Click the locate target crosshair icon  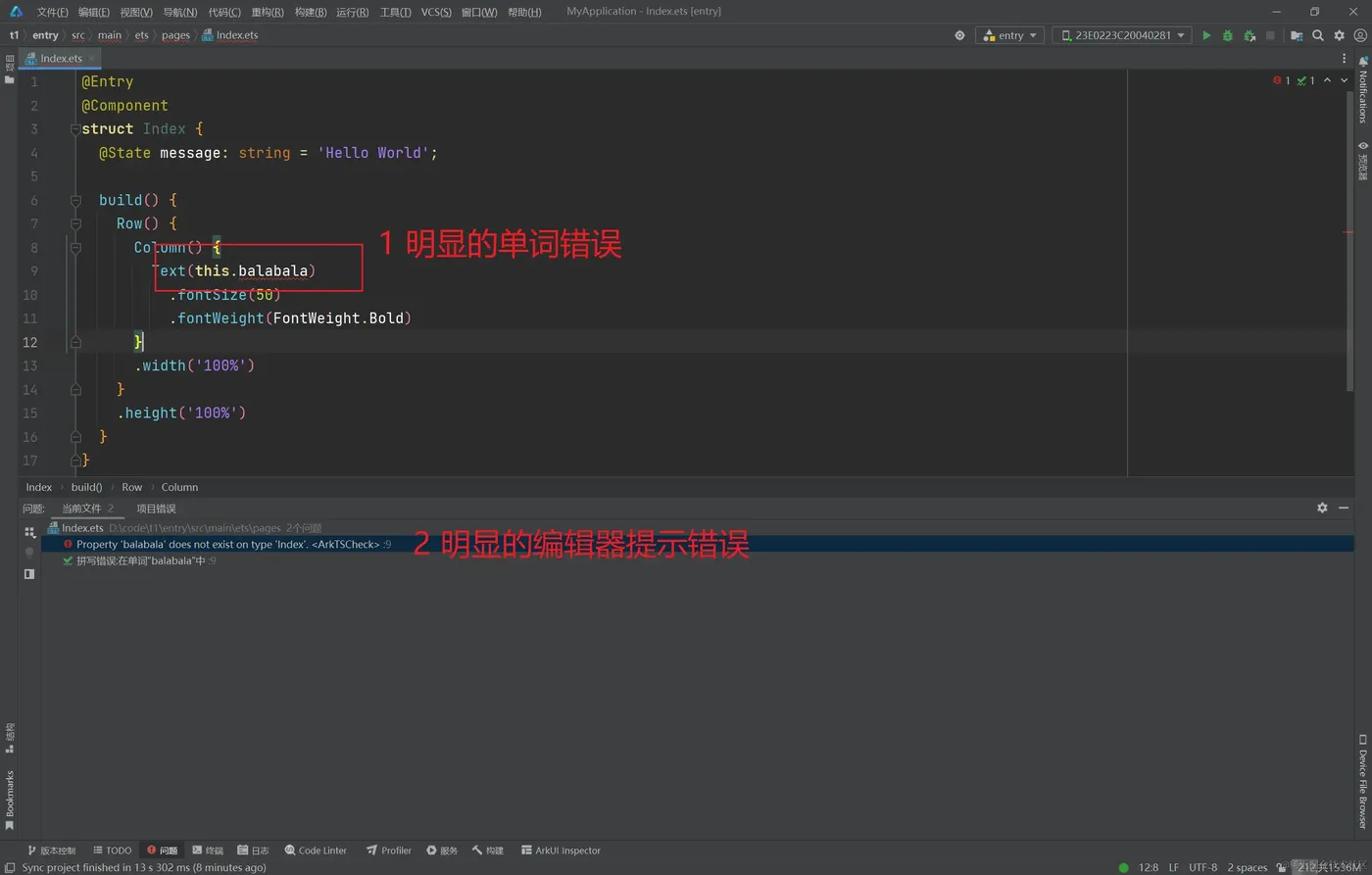tap(959, 35)
